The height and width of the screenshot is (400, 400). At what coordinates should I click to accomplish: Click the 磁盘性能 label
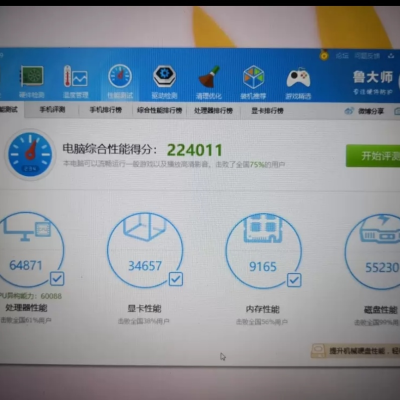(x=381, y=310)
